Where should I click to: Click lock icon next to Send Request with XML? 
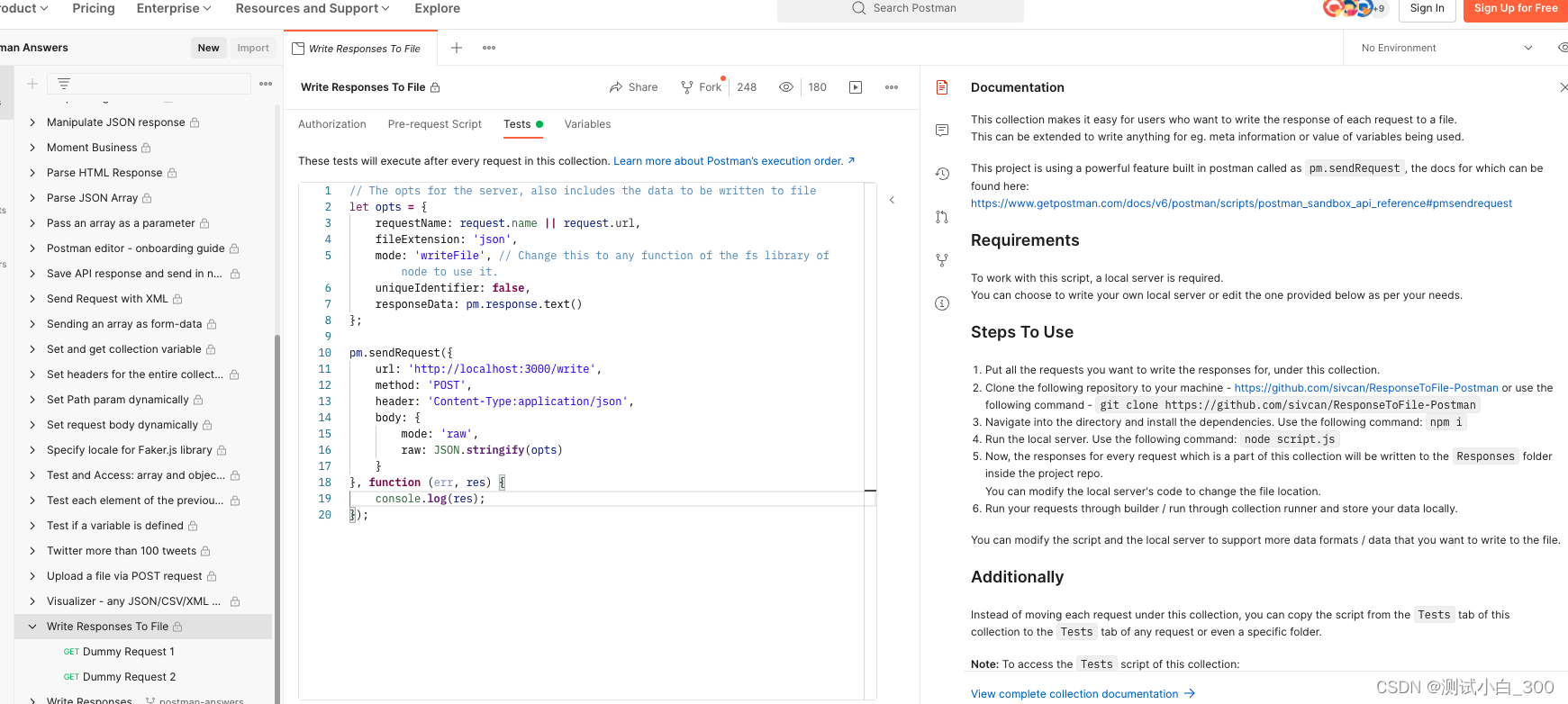pyautogui.click(x=177, y=299)
